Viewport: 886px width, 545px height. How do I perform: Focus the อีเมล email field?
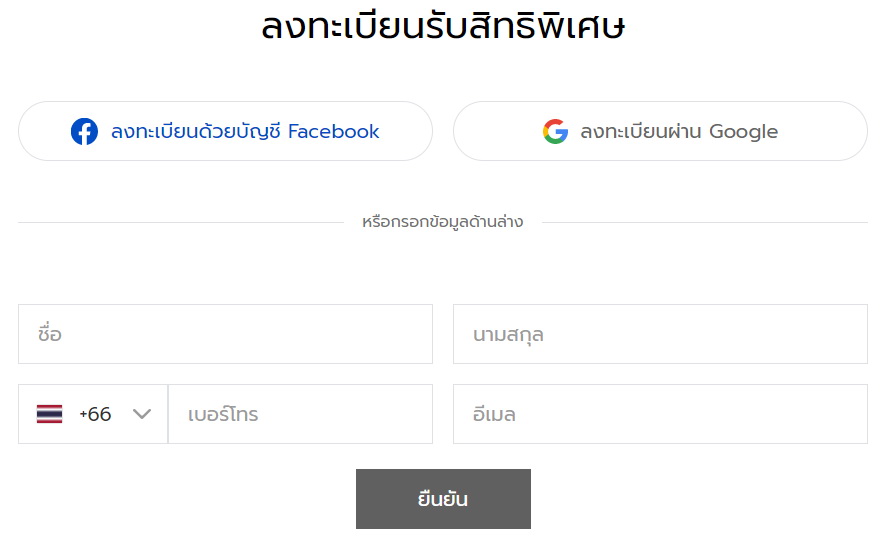pyautogui.click(x=660, y=414)
